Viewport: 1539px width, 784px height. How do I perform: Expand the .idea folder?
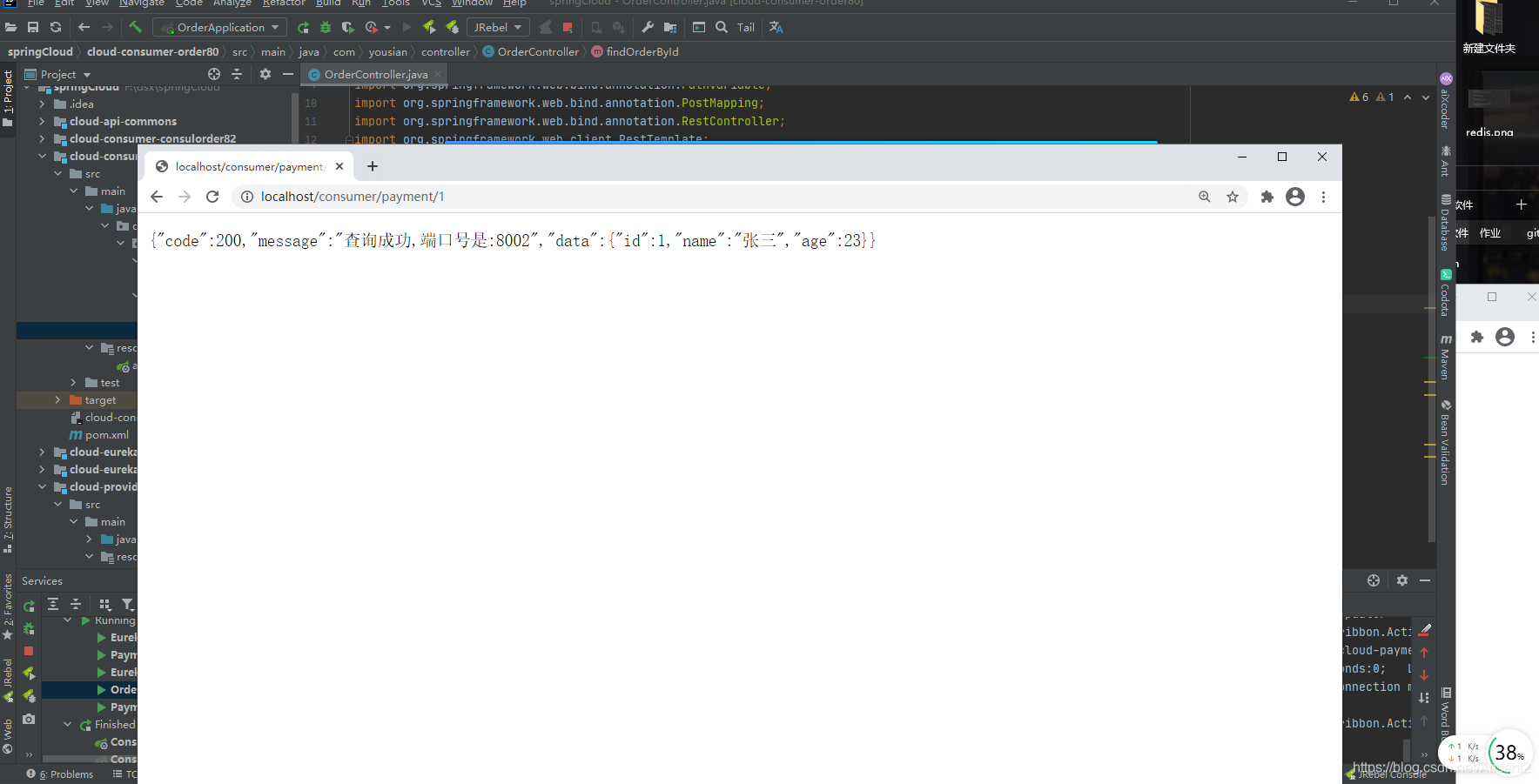click(42, 104)
